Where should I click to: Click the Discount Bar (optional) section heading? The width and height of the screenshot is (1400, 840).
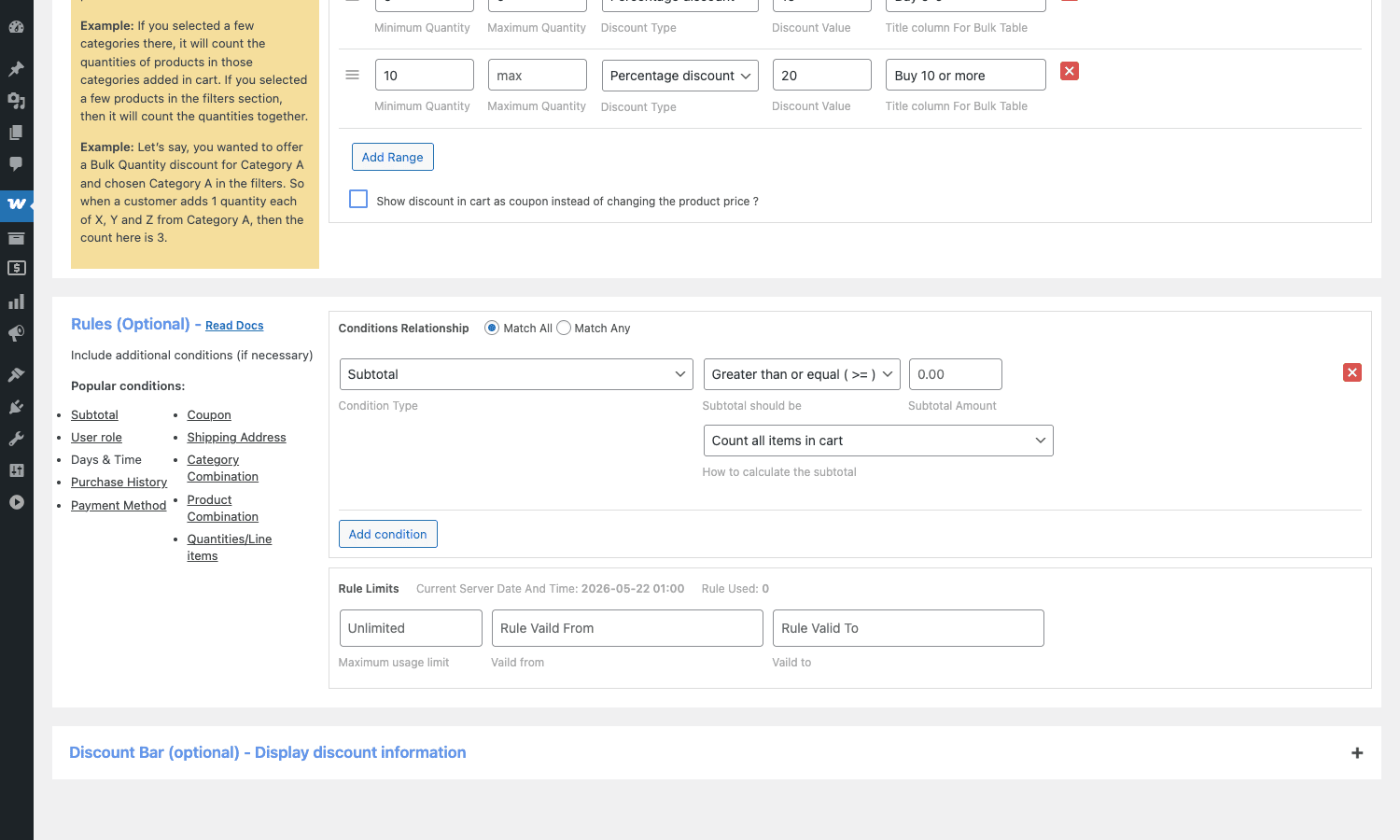pos(268,752)
